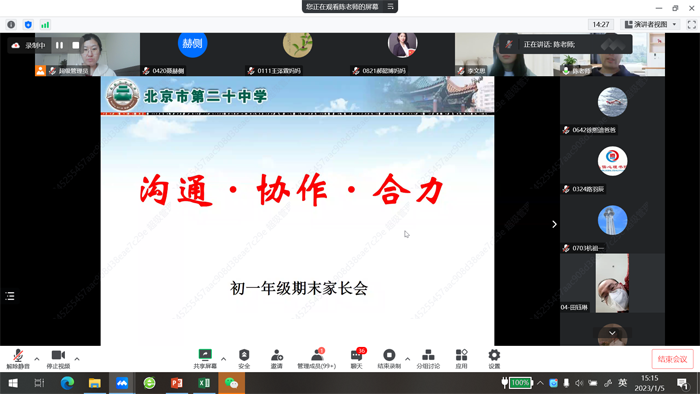Open WeChat from the Windows taskbar
This screenshot has width=700, height=394.
coord(231,383)
